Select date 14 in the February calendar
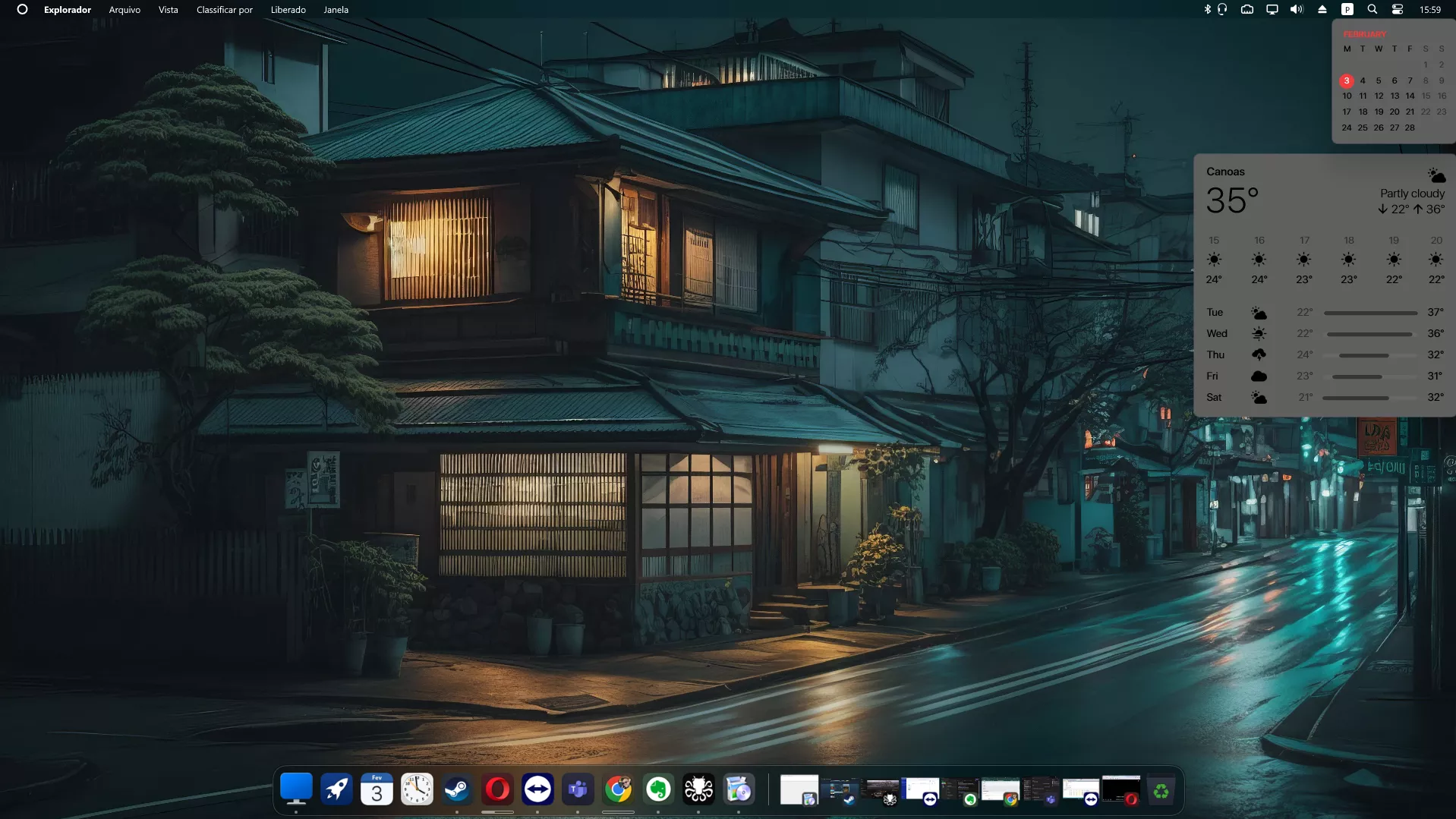 [1410, 96]
